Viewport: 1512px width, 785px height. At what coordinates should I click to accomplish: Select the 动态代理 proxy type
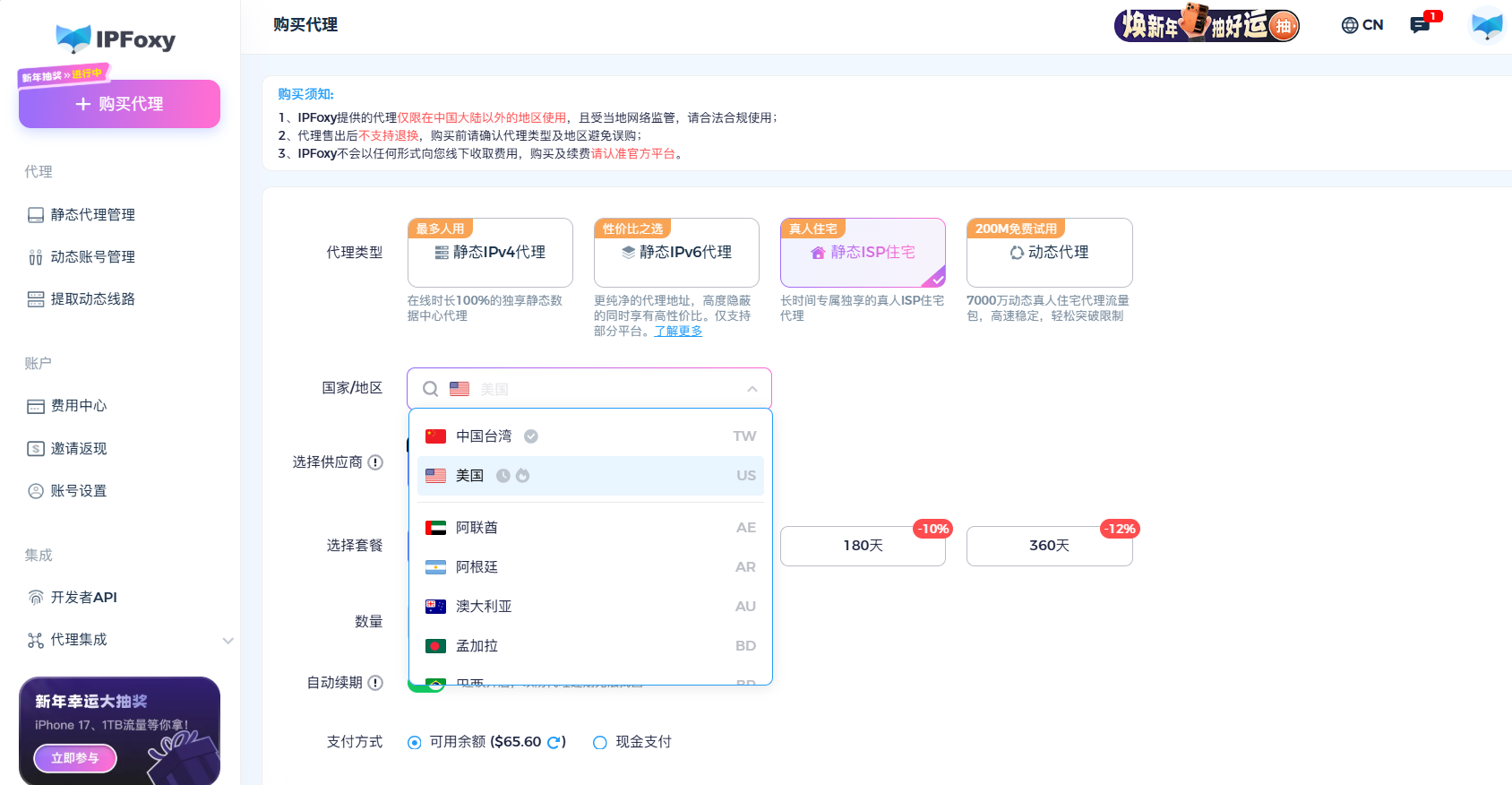click(x=1049, y=253)
